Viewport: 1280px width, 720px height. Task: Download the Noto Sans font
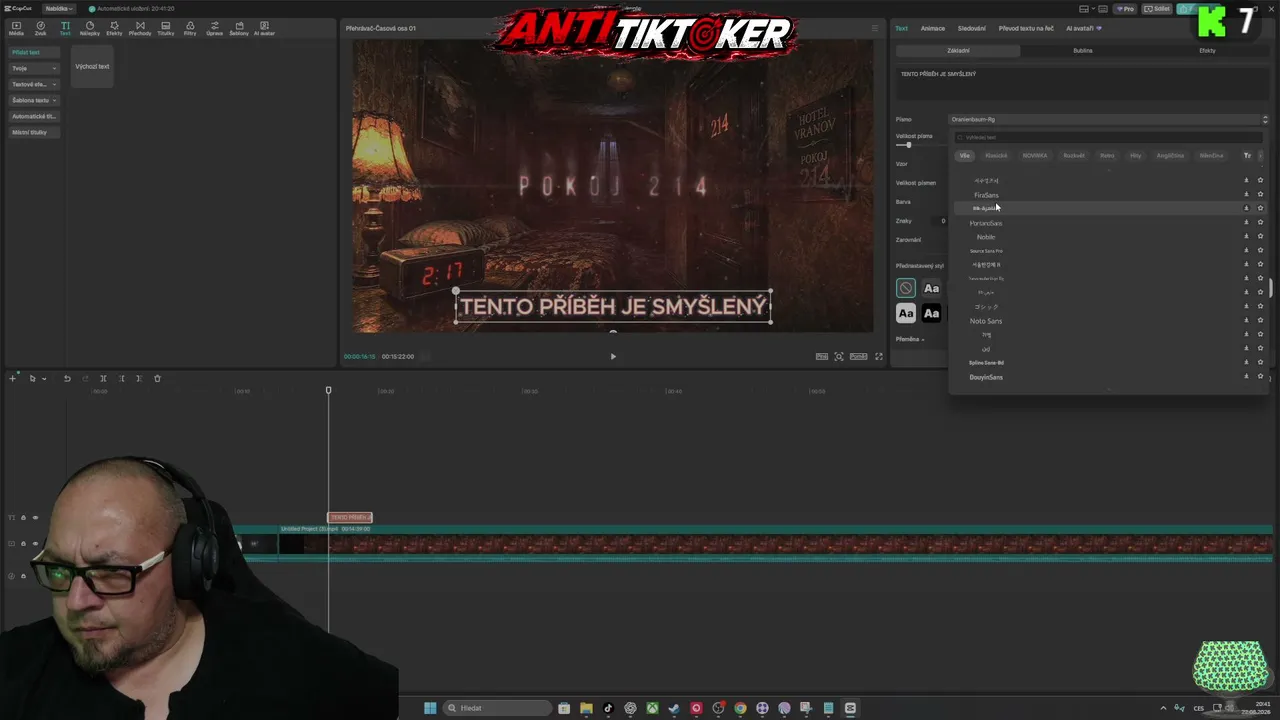tap(1246, 320)
